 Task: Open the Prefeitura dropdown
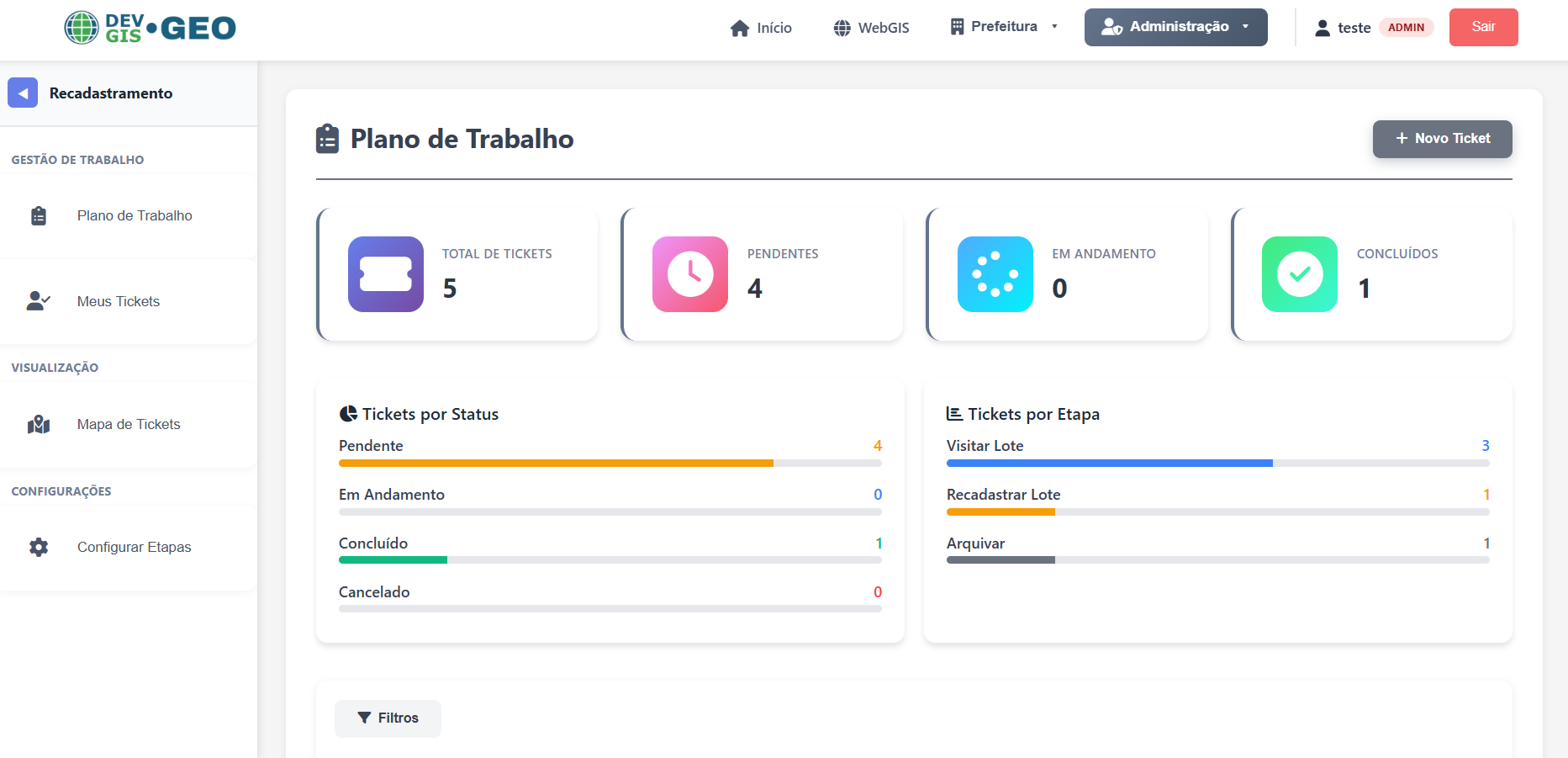1003,26
